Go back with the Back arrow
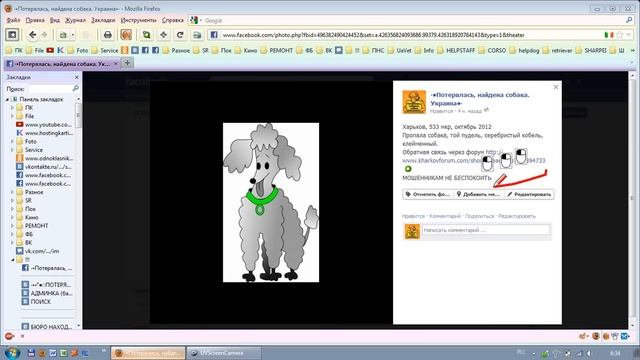The image size is (640, 360). click(32, 35)
